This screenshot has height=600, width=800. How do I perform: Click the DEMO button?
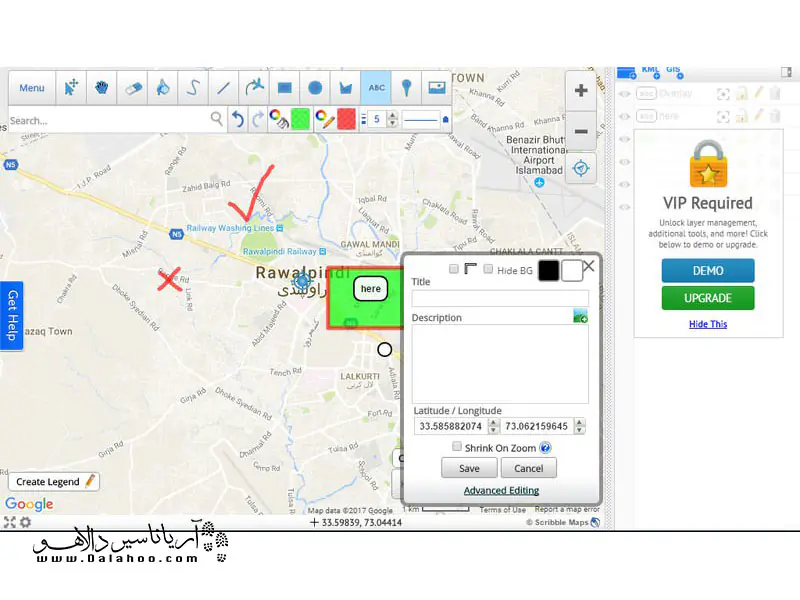[x=708, y=270]
